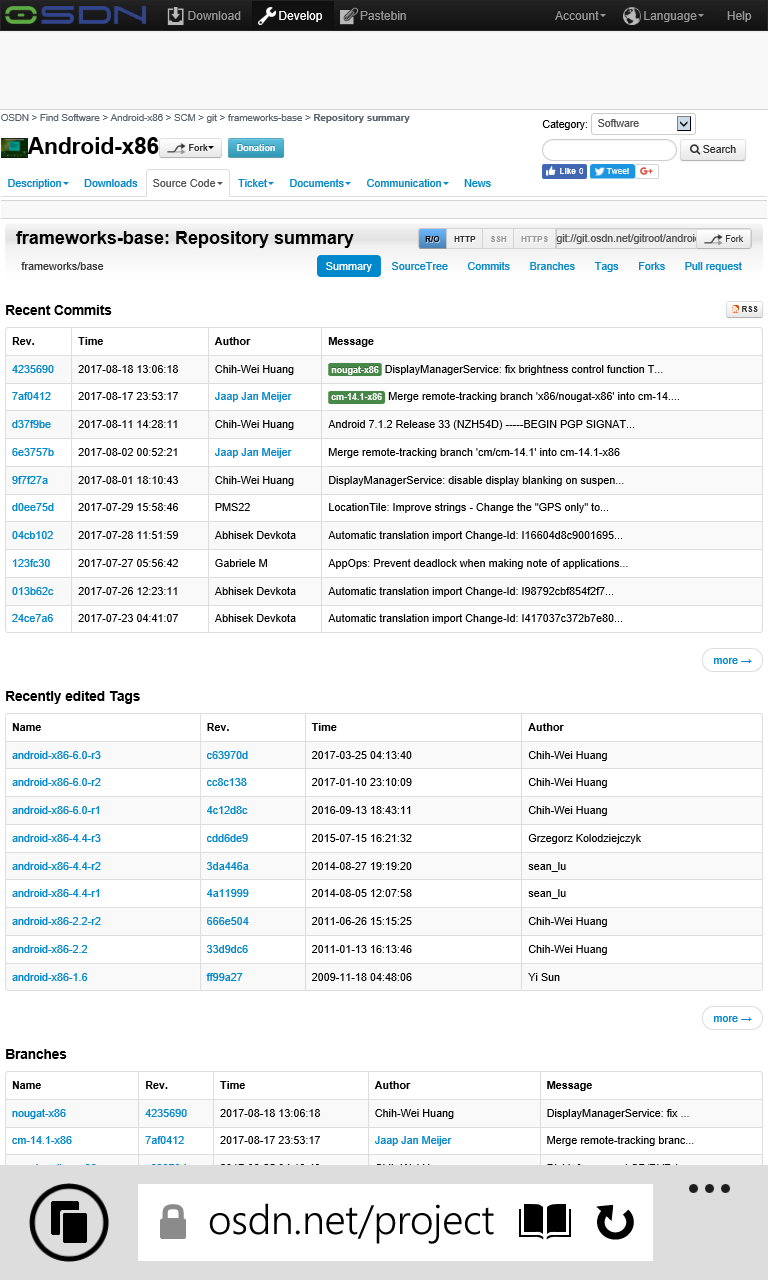
Task: Open the Pull request tab
Action: coord(713,266)
